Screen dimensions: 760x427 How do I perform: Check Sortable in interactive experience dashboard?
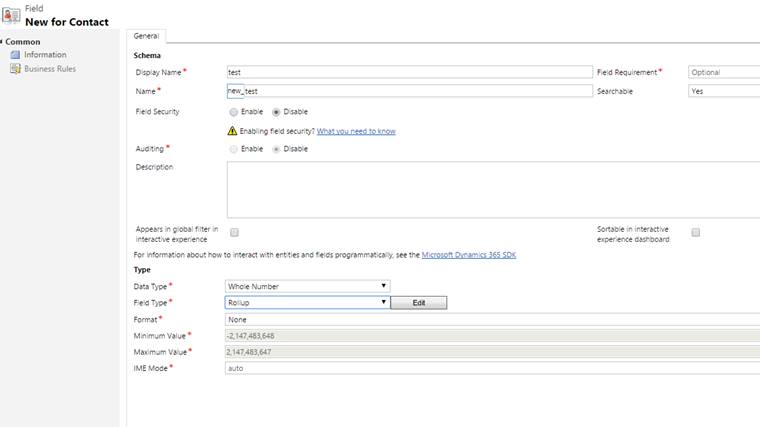tap(696, 233)
